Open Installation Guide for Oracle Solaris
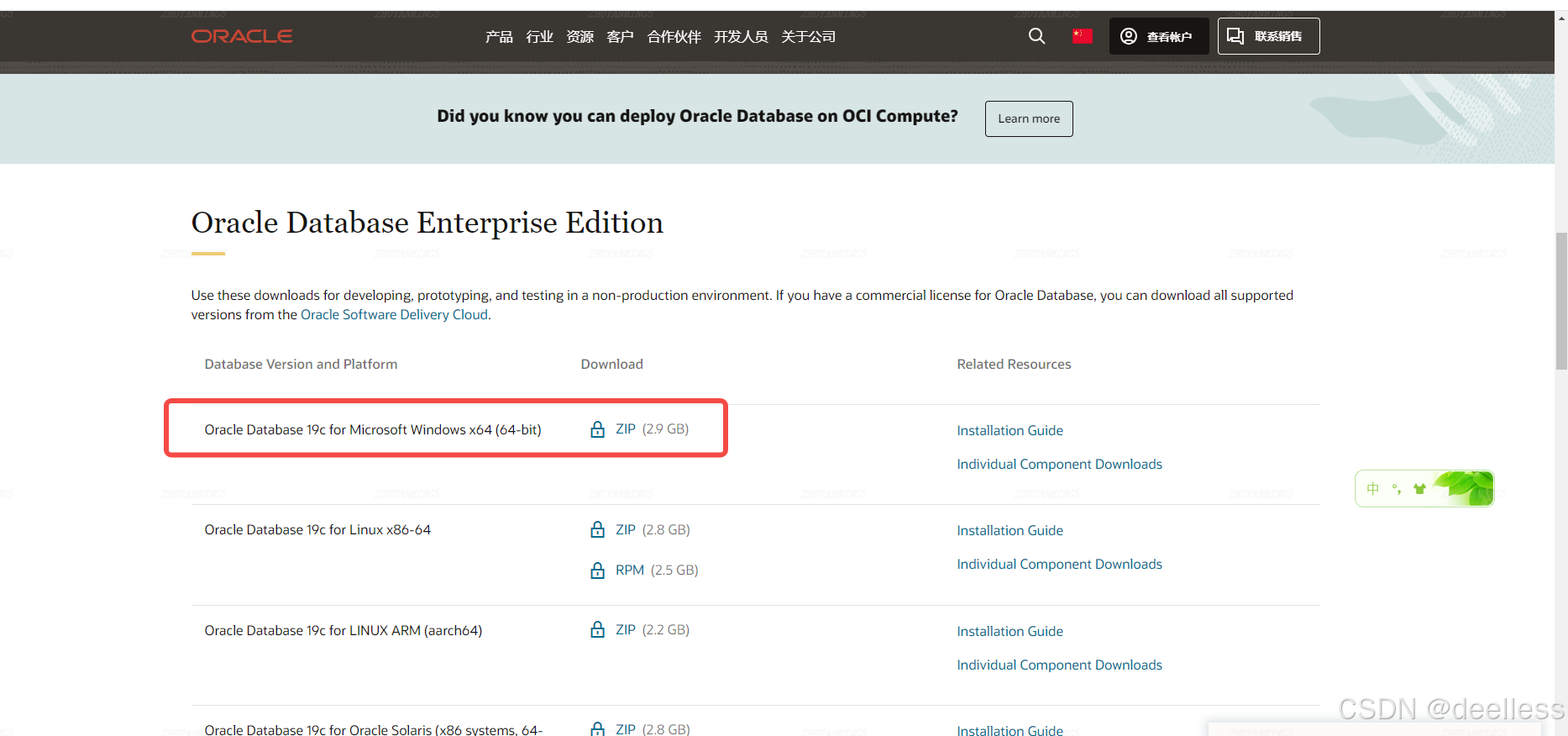Image resolution: width=1568 pixels, height=736 pixels. click(1009, 730)
